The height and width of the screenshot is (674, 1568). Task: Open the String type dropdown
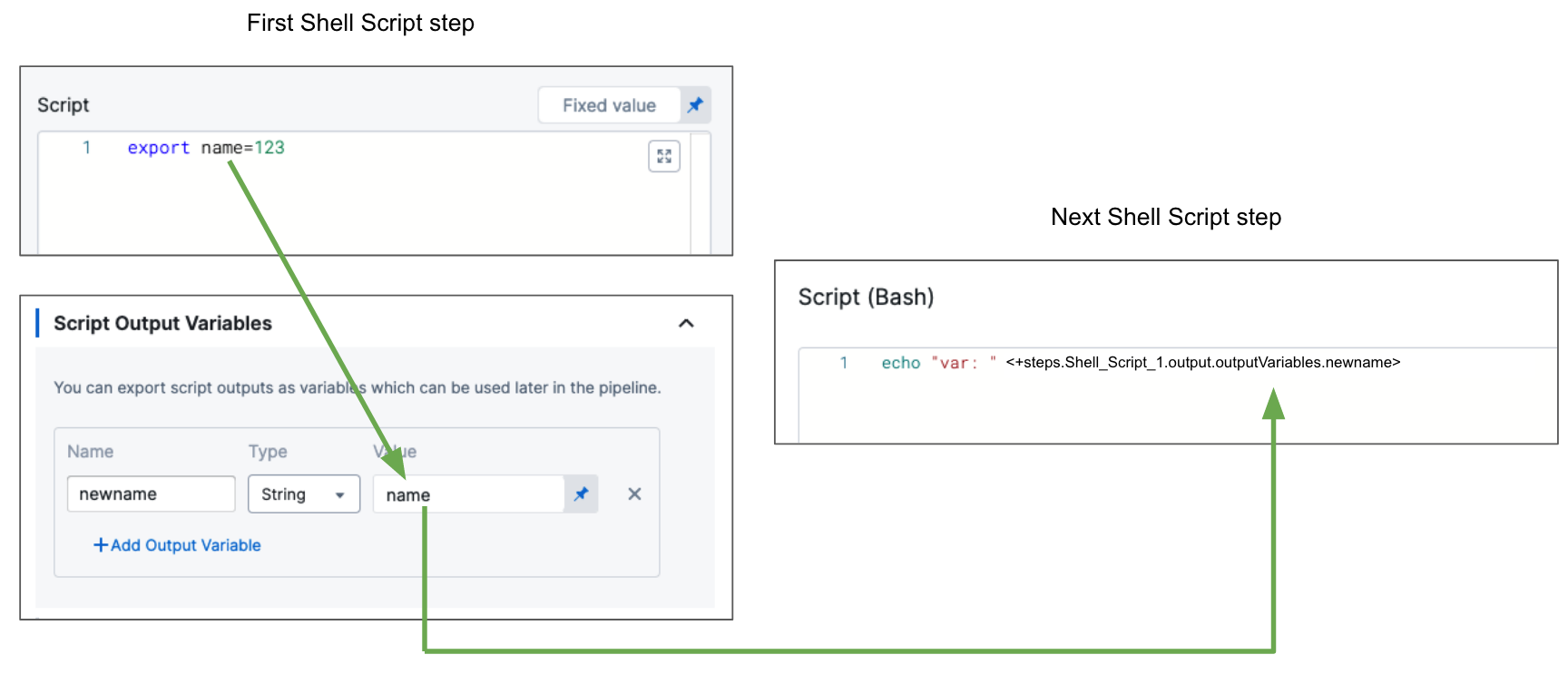[304, 494]
